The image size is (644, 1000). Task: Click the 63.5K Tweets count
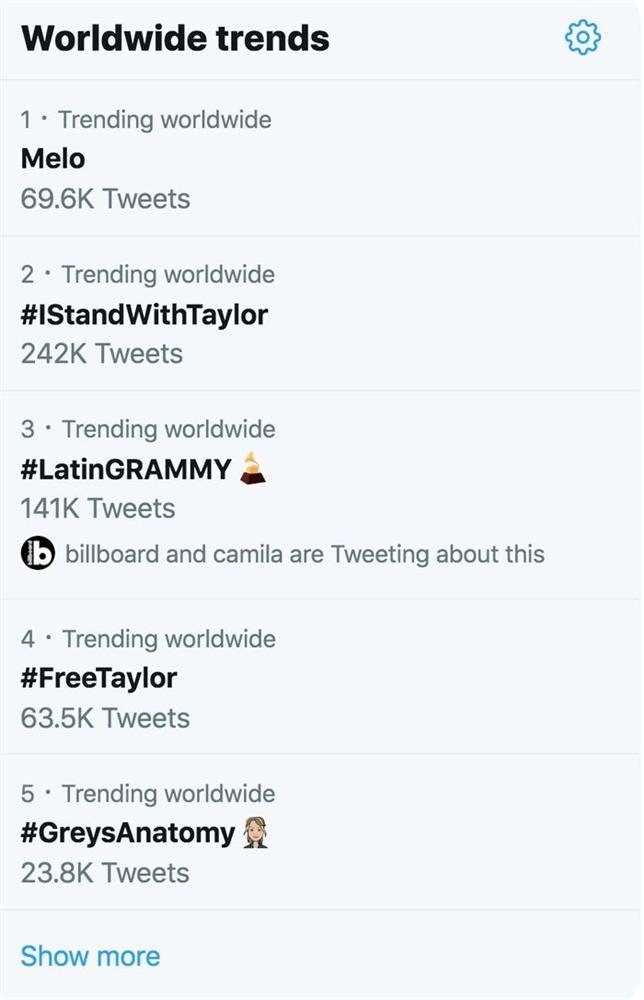pos(105,718)
